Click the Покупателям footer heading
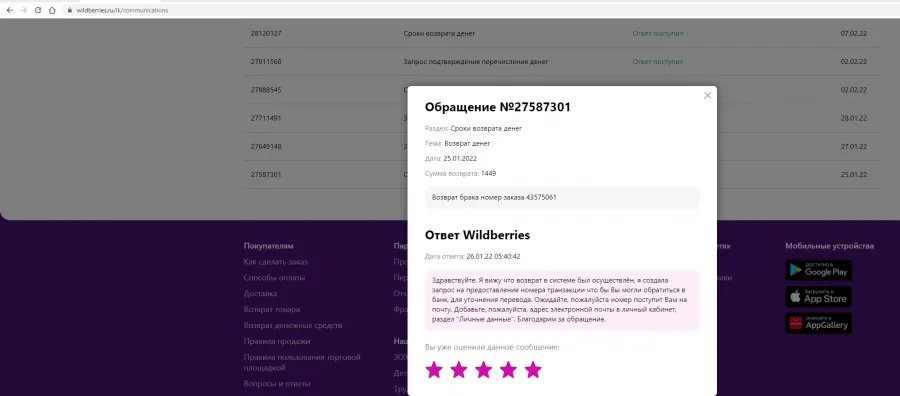900x396 pixels. [268, 246]
